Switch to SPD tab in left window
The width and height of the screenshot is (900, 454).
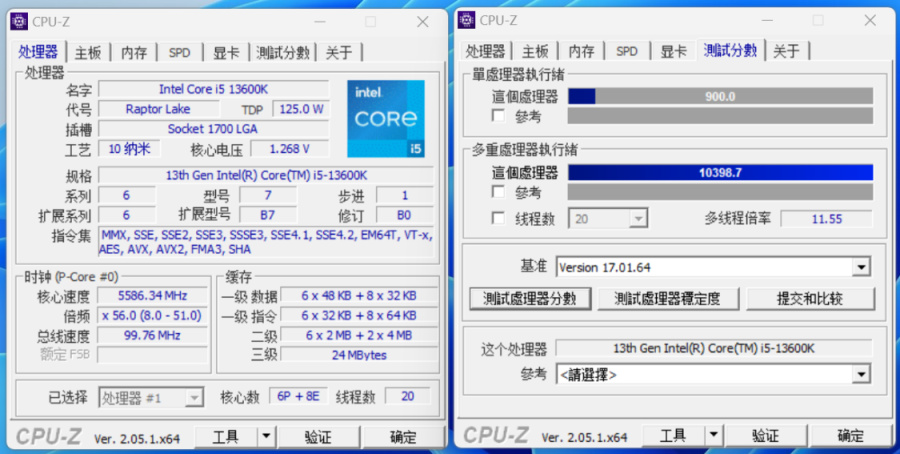pos(180,53)
